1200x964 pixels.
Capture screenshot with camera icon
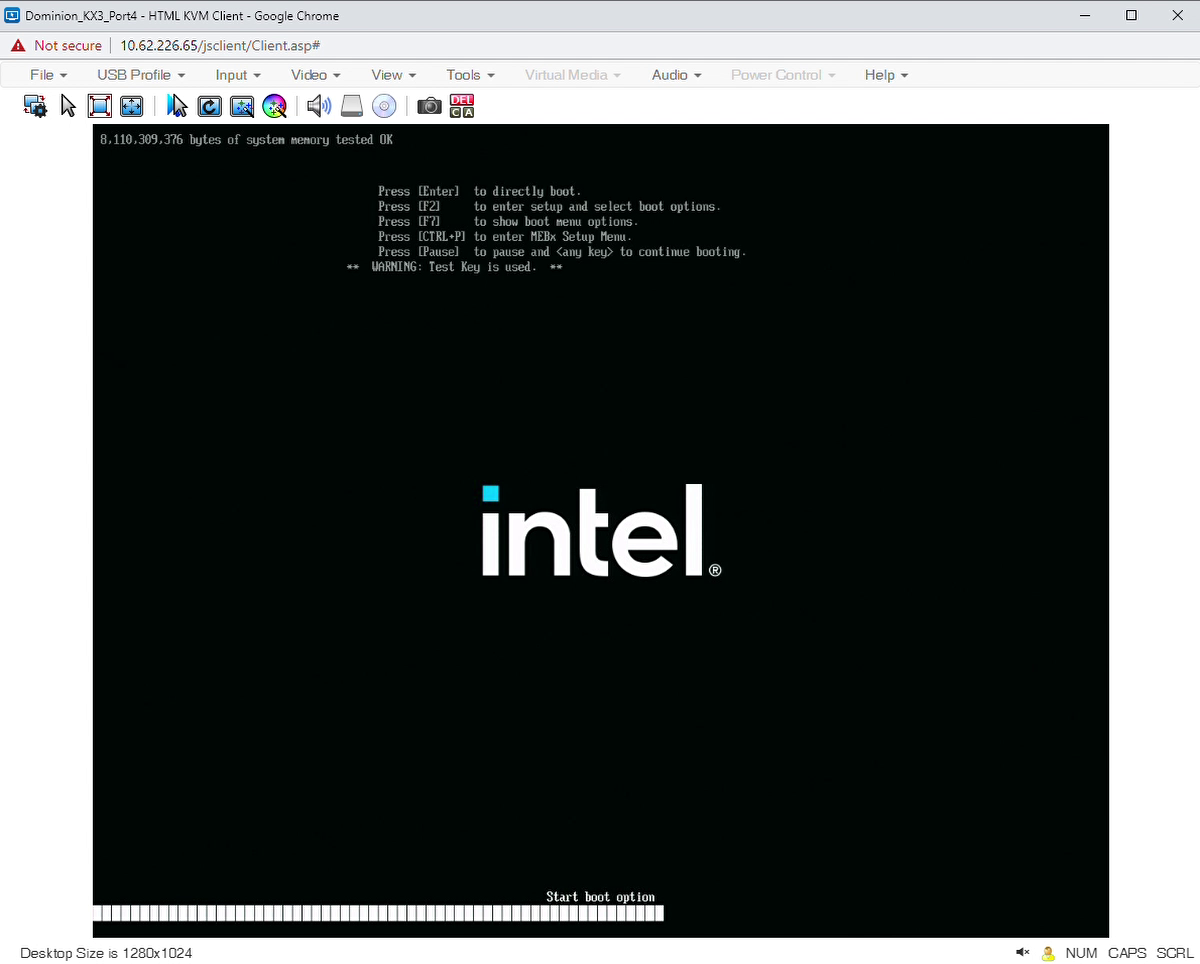(429, 106)
